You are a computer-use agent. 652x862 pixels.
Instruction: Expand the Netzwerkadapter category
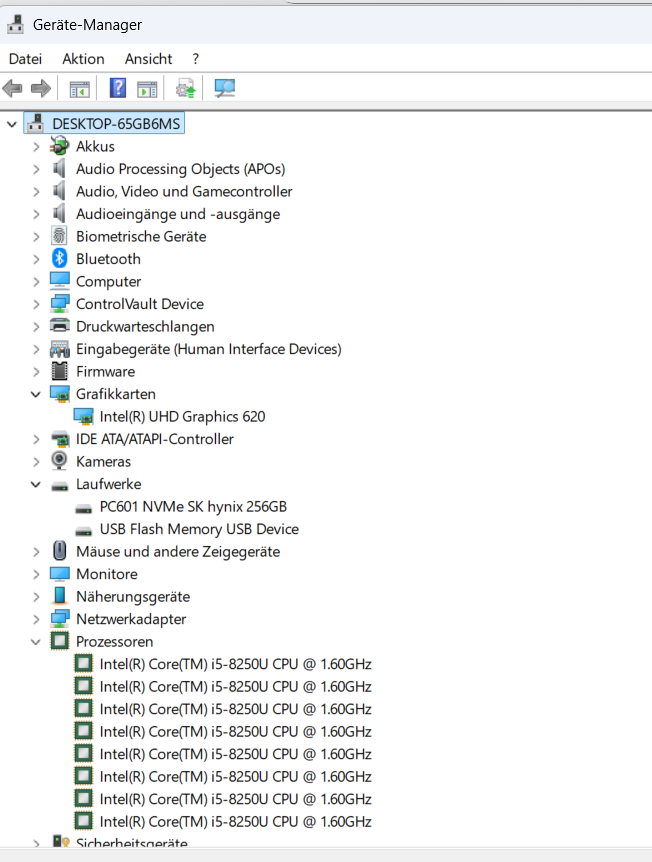(36, 619)
